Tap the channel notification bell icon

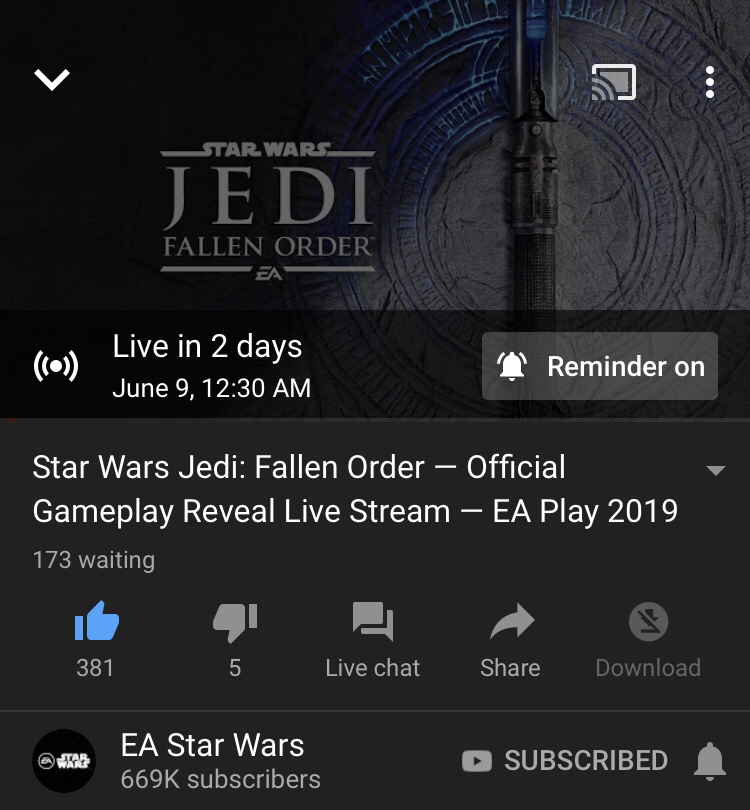coord(710,761)
